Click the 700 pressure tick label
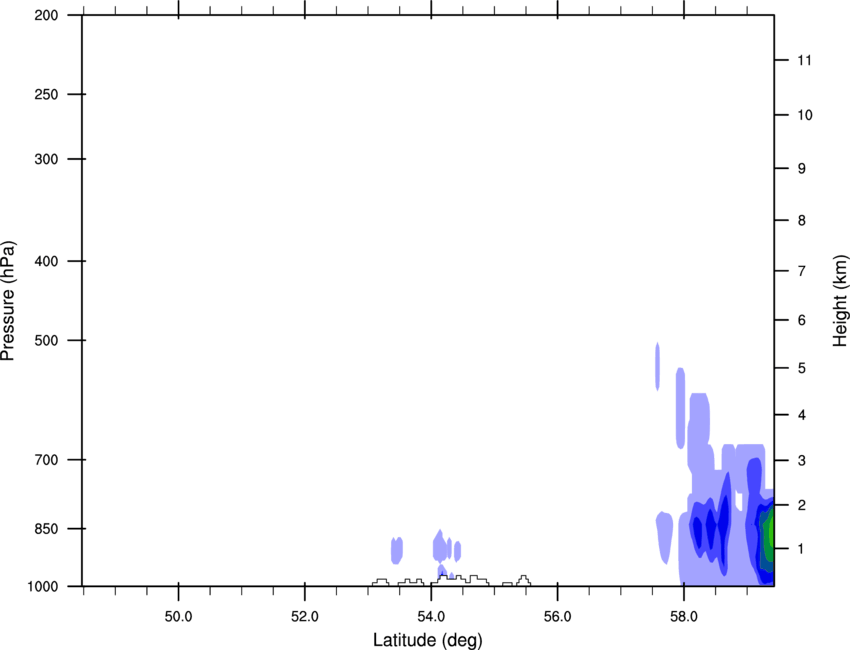The image size is (850, 650). tap(46, 460)
